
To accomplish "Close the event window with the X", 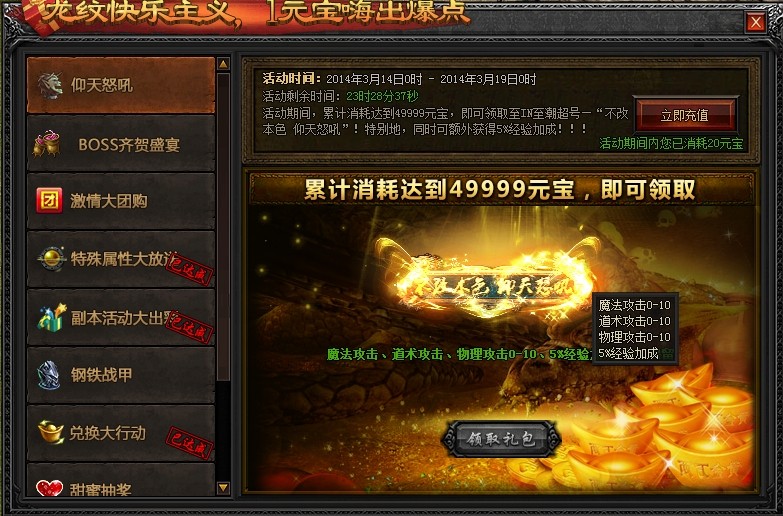I will click(756, 22).
